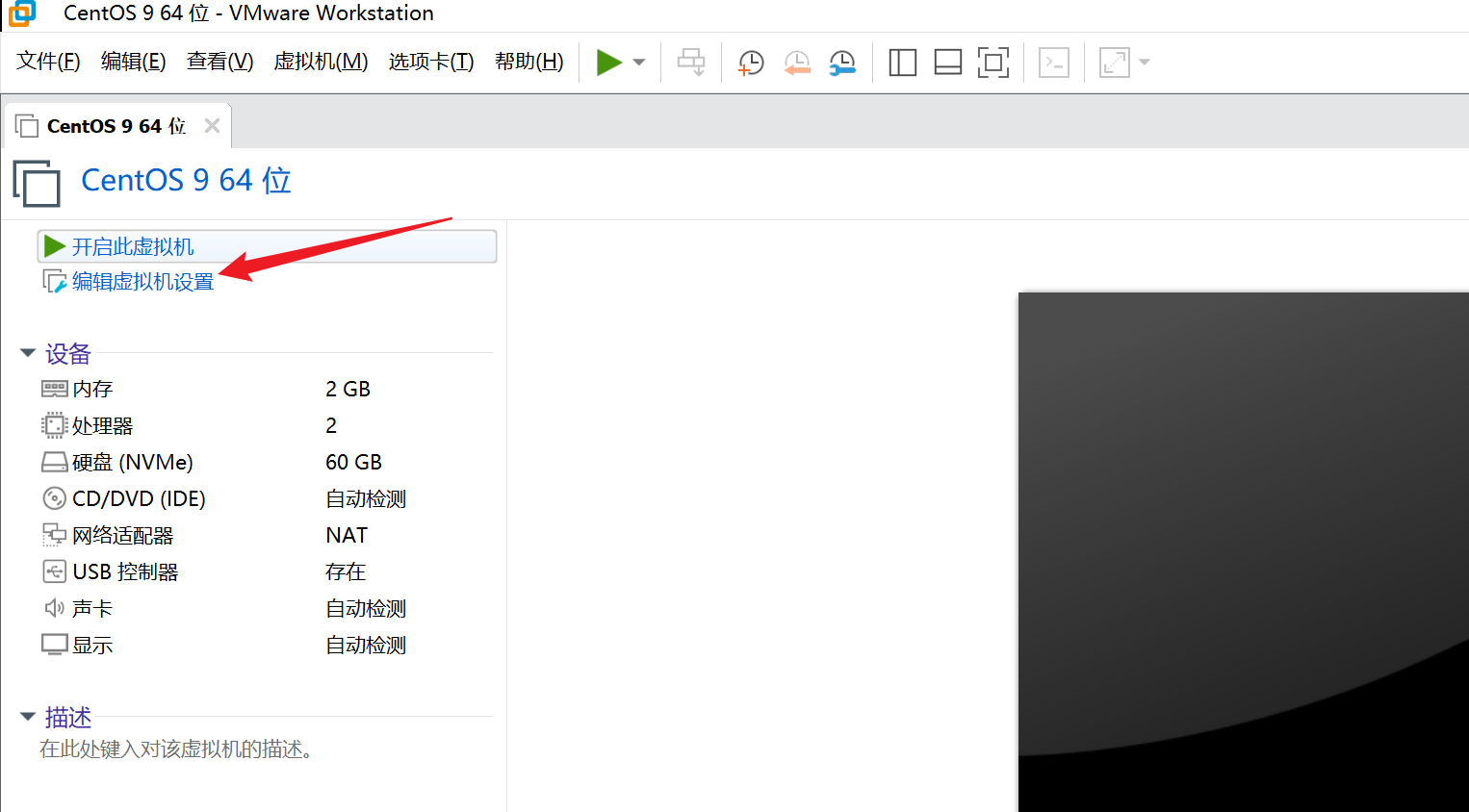Revert to snapshot toolbar icon
The width and height of the screenshot is (1469, 812).
click(x=797, y=63)
